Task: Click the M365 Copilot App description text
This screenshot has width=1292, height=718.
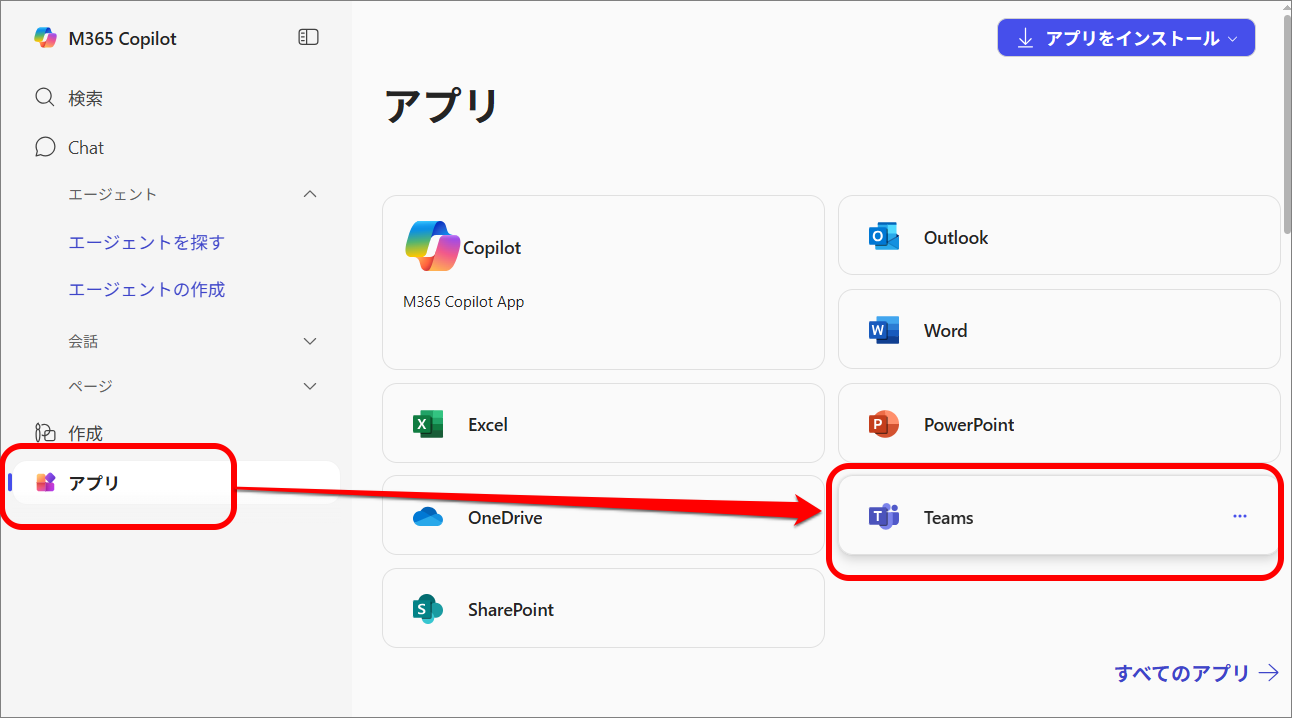Action: [464, 301]
